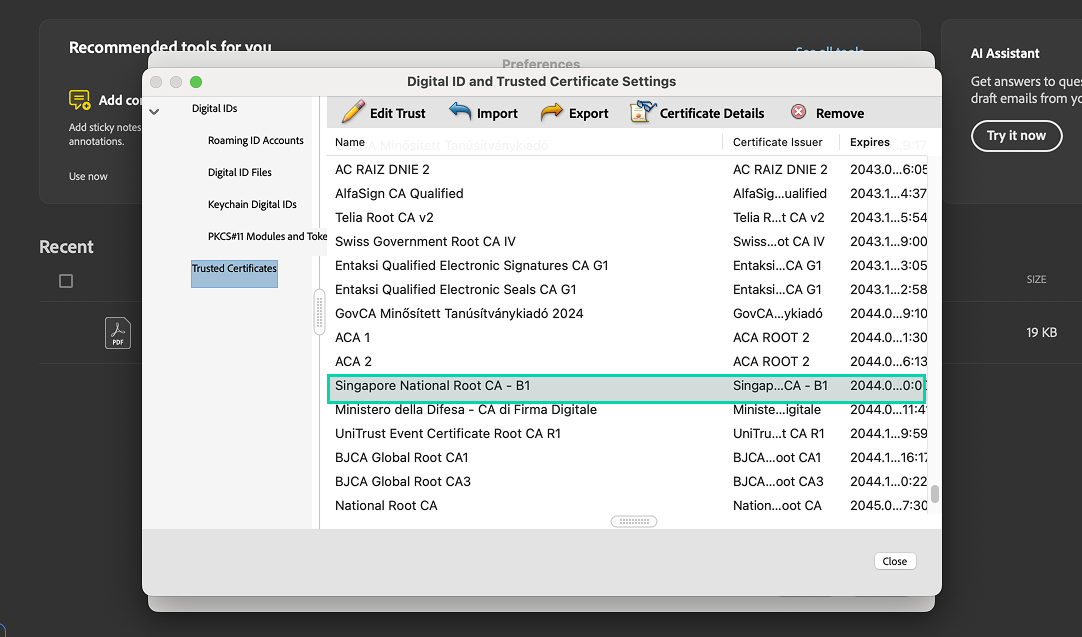Open Certificate Details icon
The width and height of the screenshot is (1082, 637).
coord(642,112)
